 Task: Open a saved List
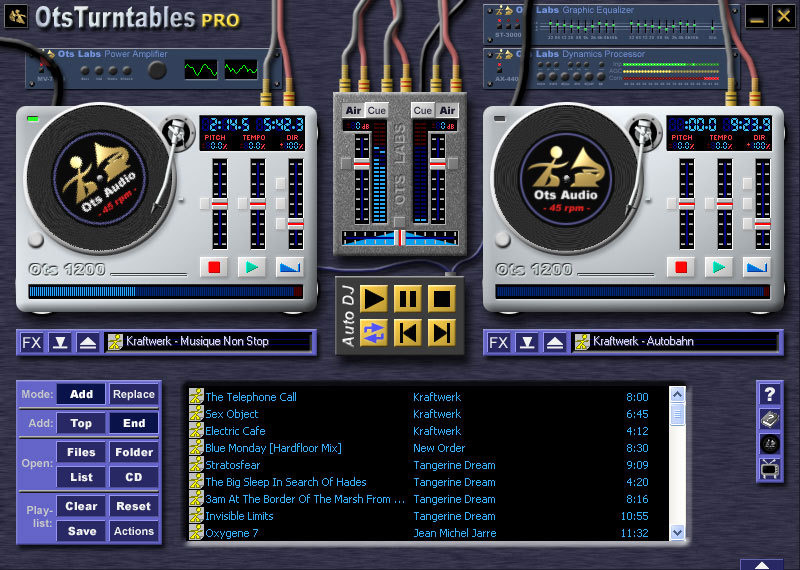(x=81, y=477)
